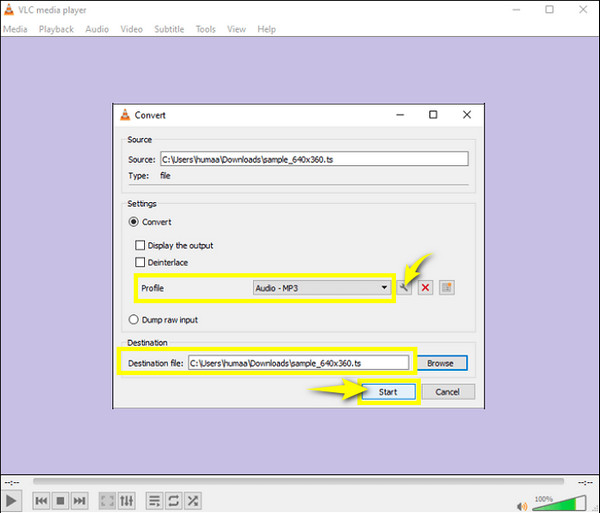Click the Start button

coord(388,392)
